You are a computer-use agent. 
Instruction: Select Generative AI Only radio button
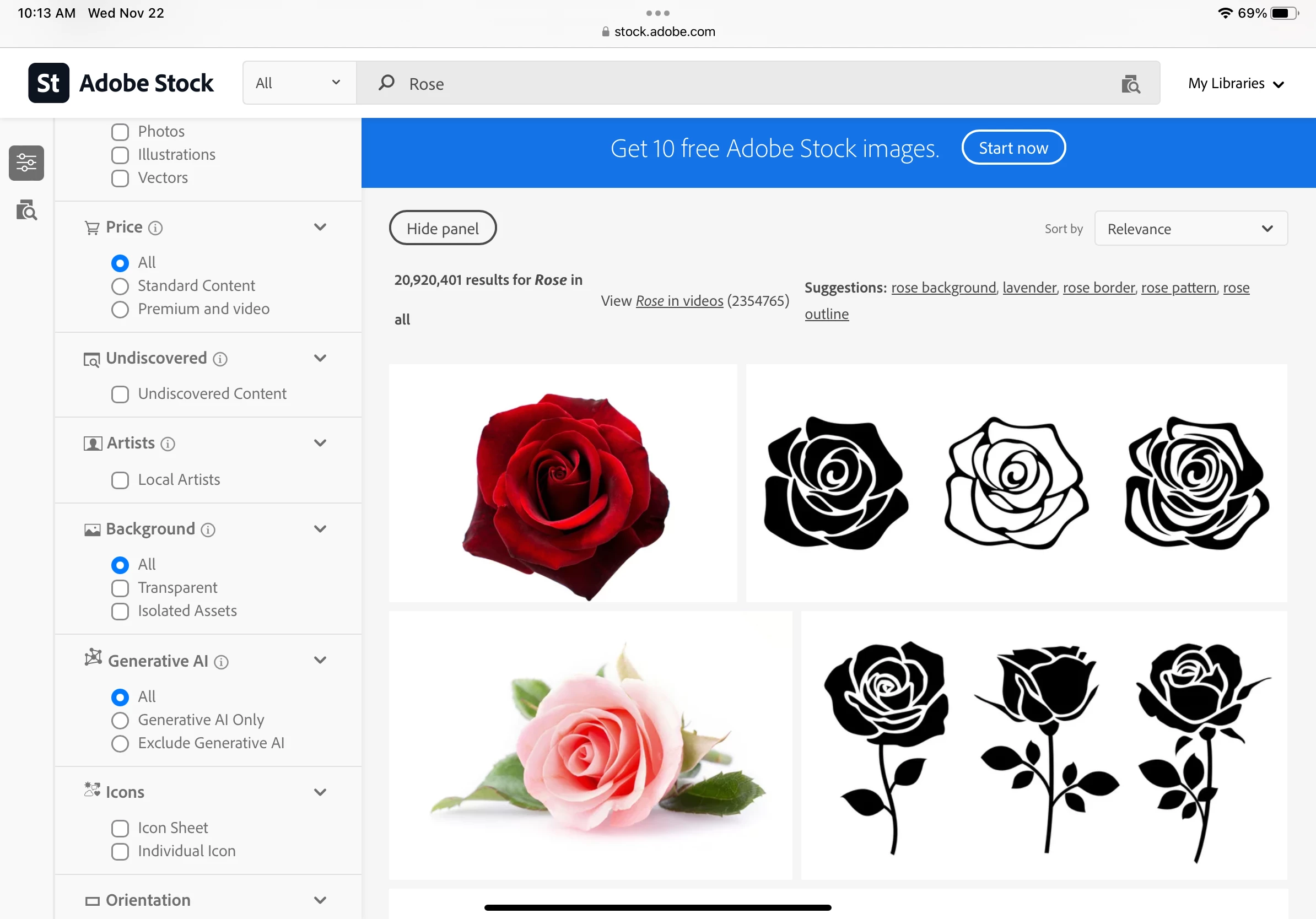point(120,720)
